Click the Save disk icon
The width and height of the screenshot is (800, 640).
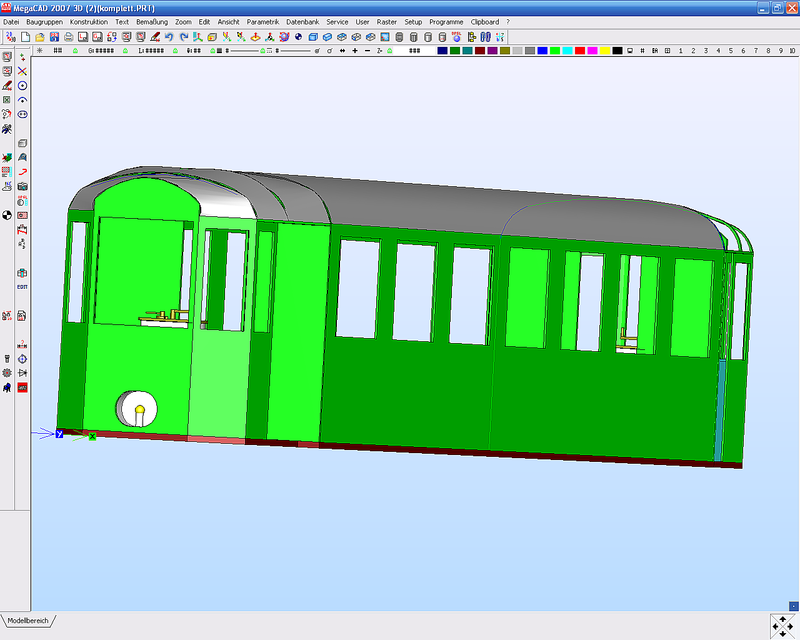[x=54, y=37]
